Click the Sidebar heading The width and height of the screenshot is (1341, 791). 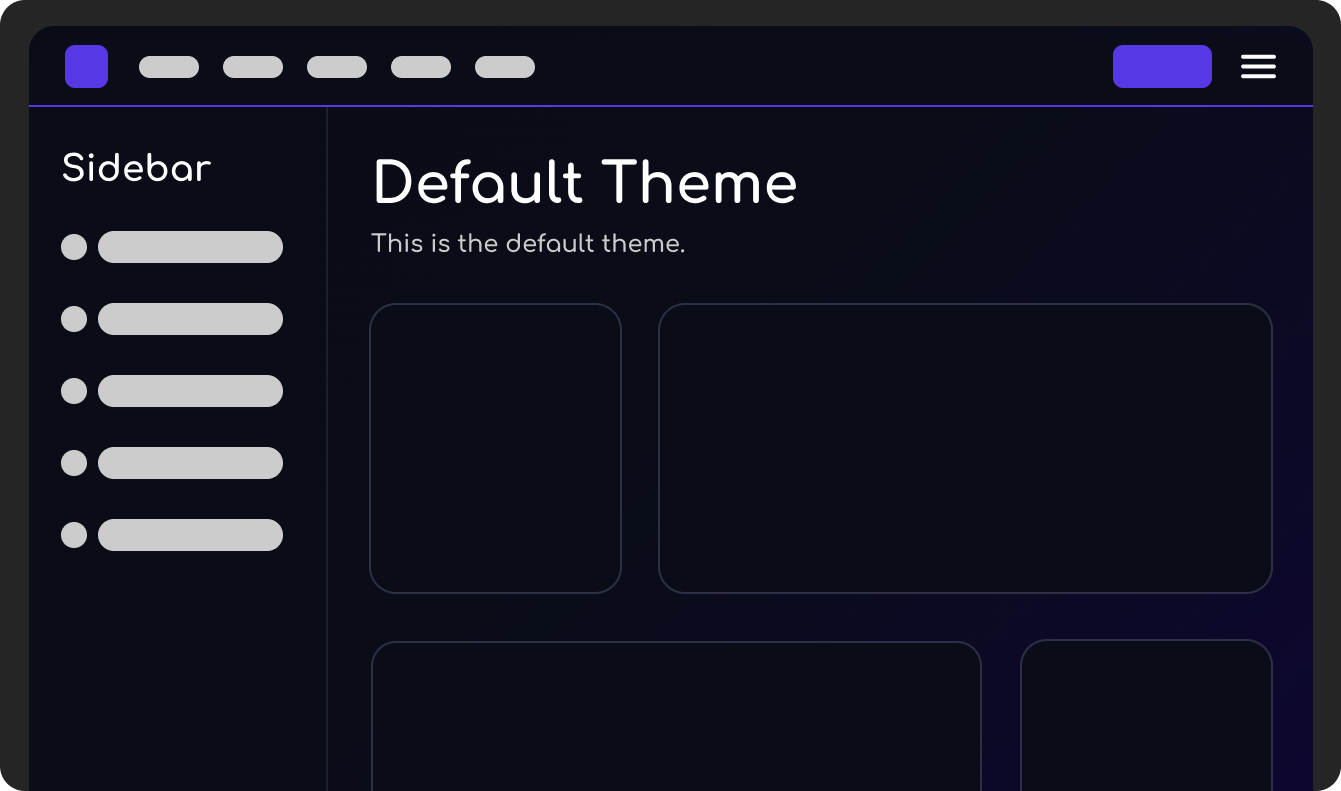[x=136, y=168]
